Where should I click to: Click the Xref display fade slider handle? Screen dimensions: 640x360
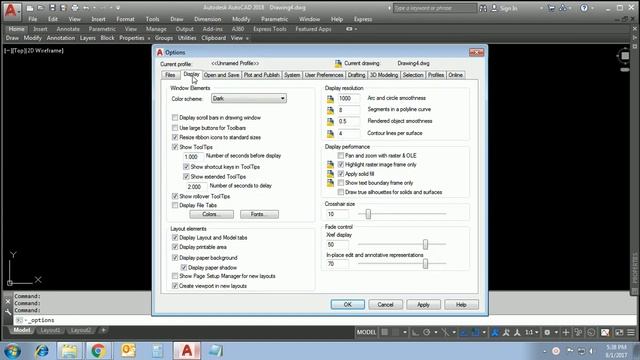[x=425, y=244]
